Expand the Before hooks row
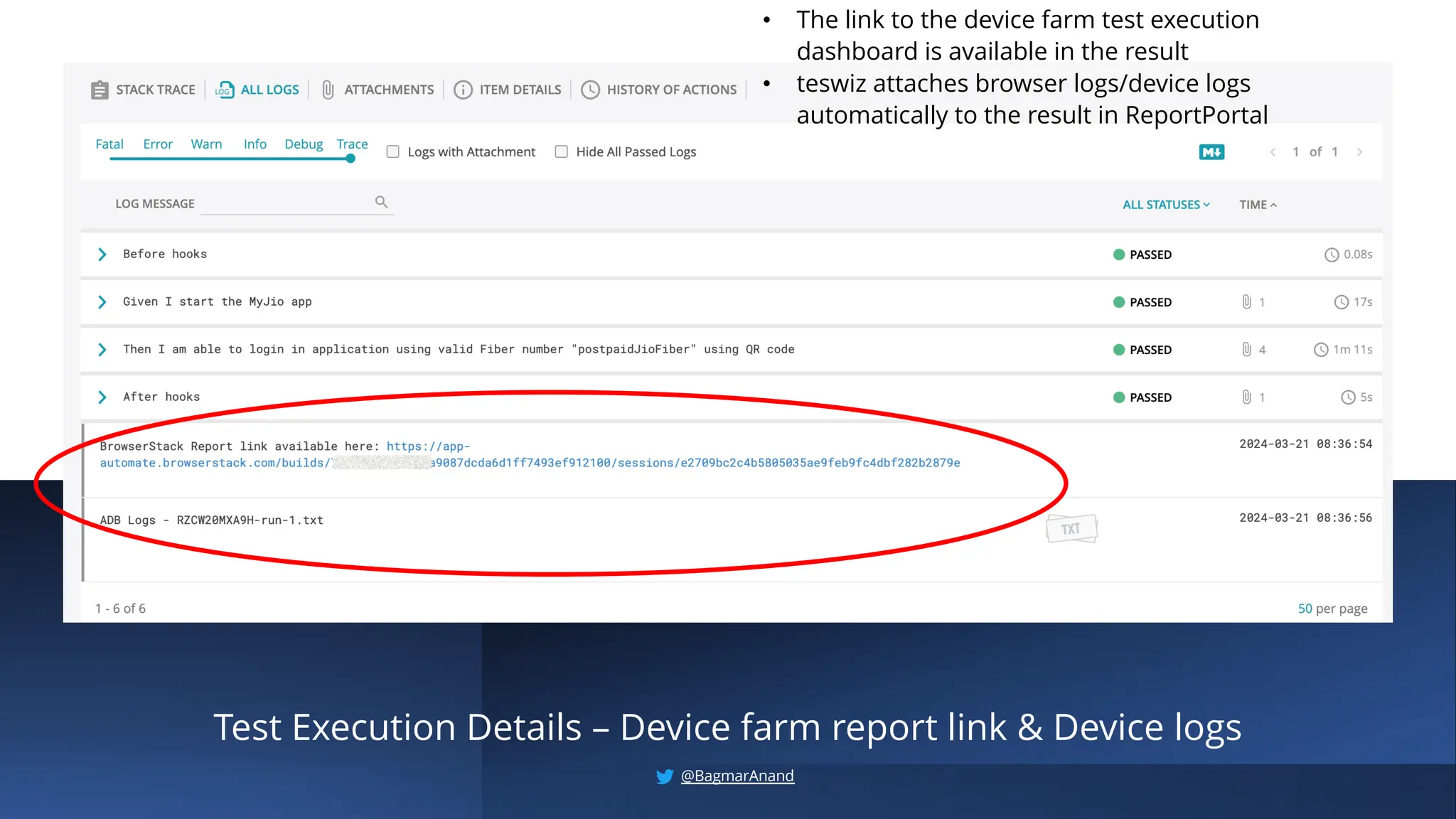The width and height of the screenshot is (1456, 819). coord(102,255)
